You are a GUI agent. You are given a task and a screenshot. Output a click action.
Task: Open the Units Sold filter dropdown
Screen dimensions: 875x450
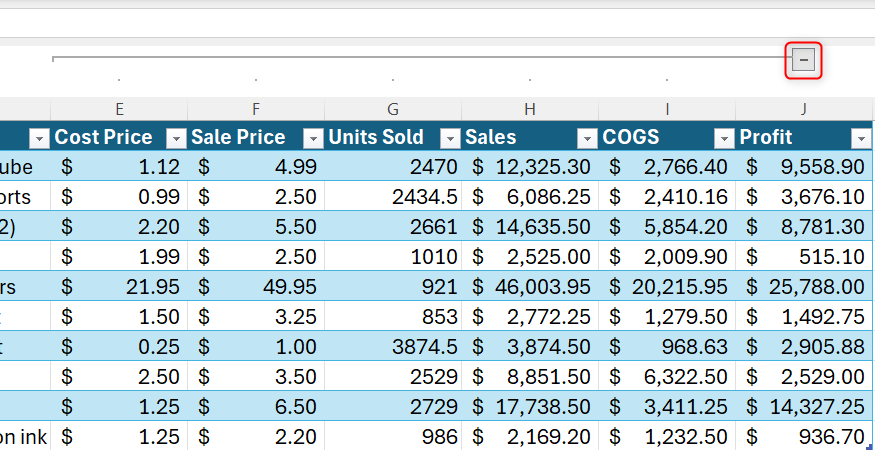(450, 138)
